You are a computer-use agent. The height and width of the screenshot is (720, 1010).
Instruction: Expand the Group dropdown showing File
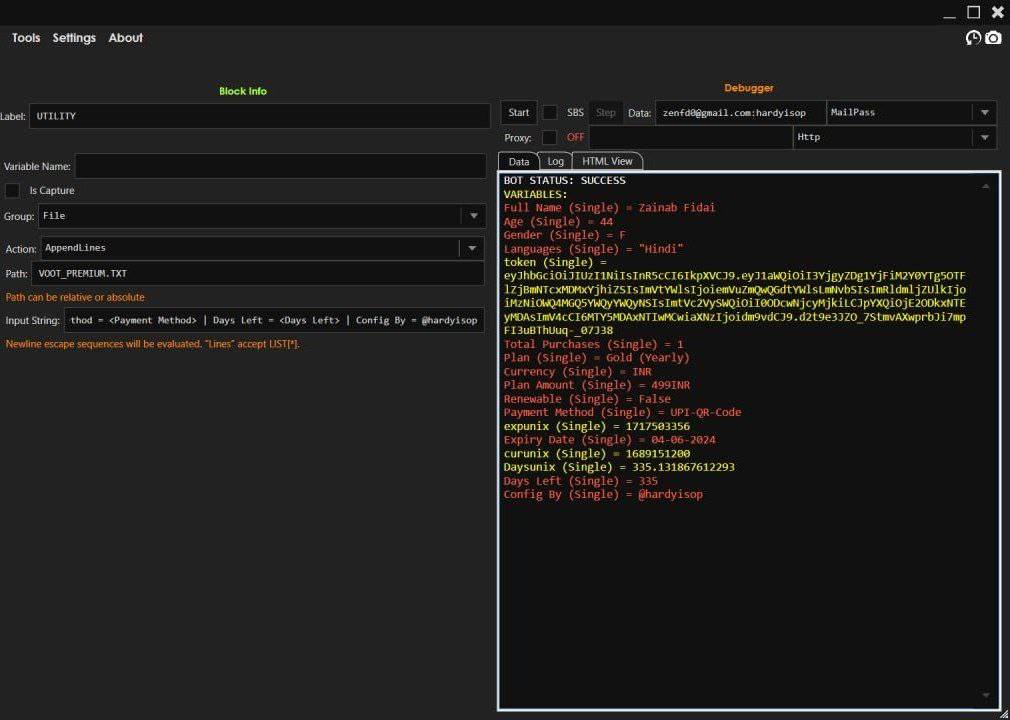pyautogui.click(x=472, y=216)
